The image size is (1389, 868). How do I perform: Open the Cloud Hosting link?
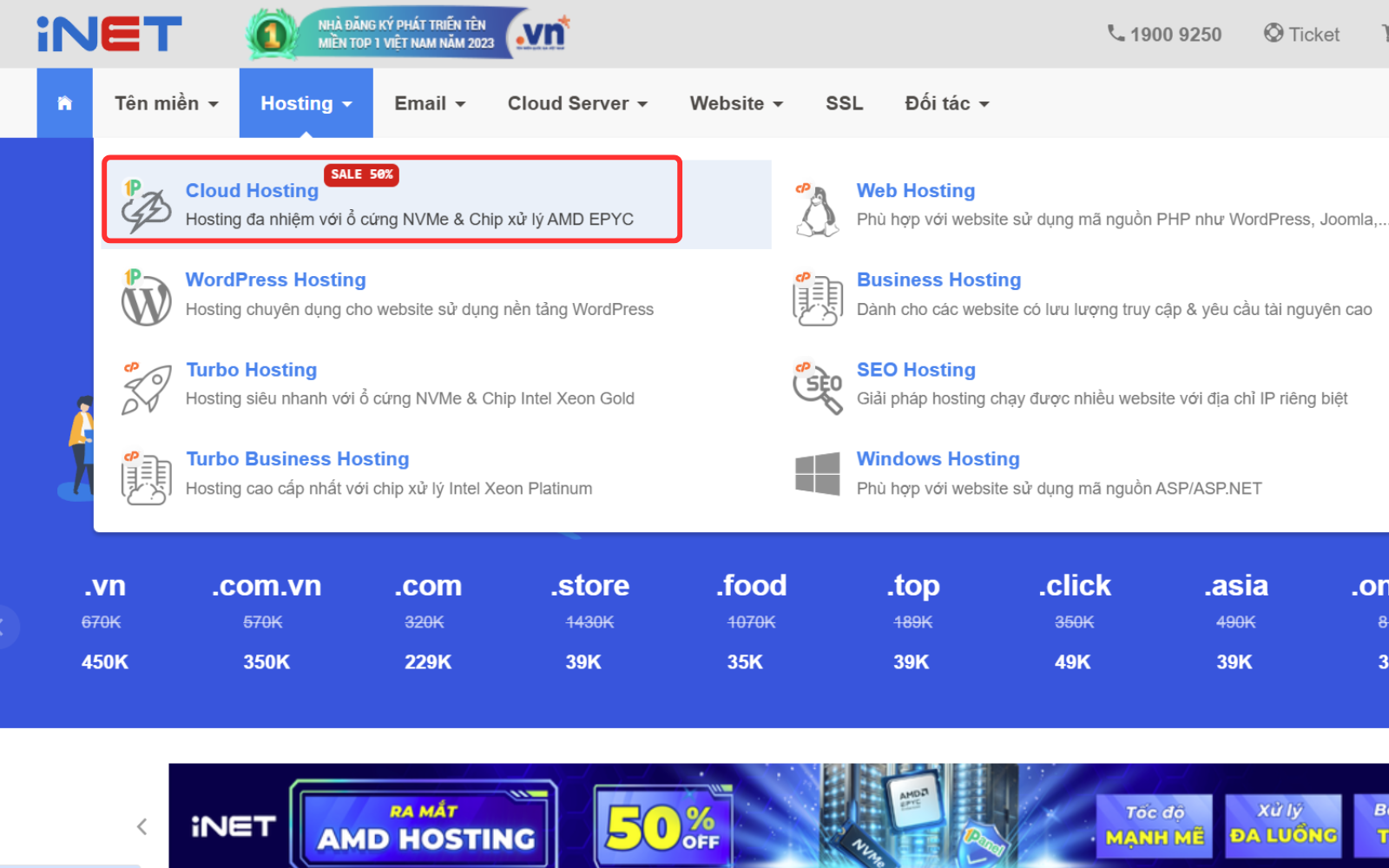click(252, 190)
